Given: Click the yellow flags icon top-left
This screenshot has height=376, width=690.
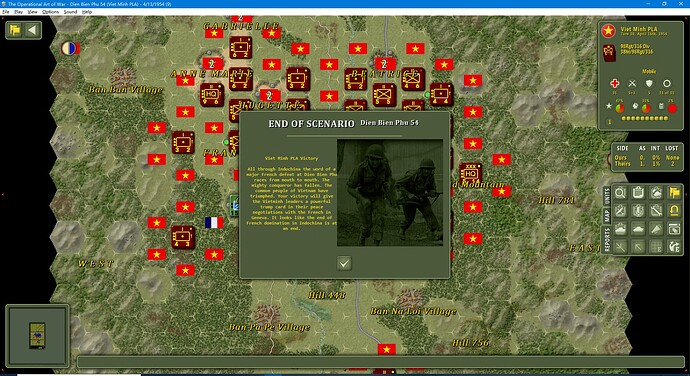Looking at the screenshot, I should click(15, 30).
